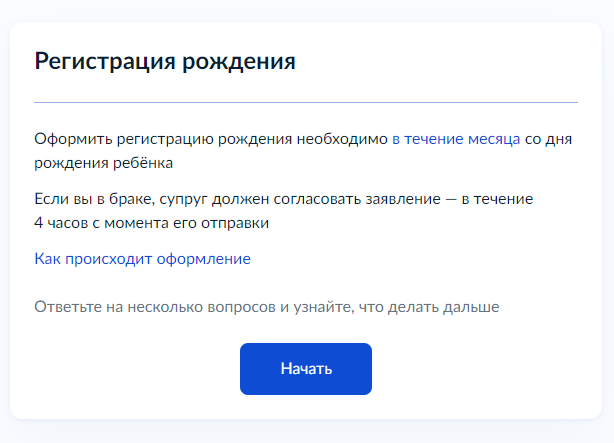Open the 'Как происходит оформление' link
614x443 pixels.
pyautogui.click(x=143, y=259)
